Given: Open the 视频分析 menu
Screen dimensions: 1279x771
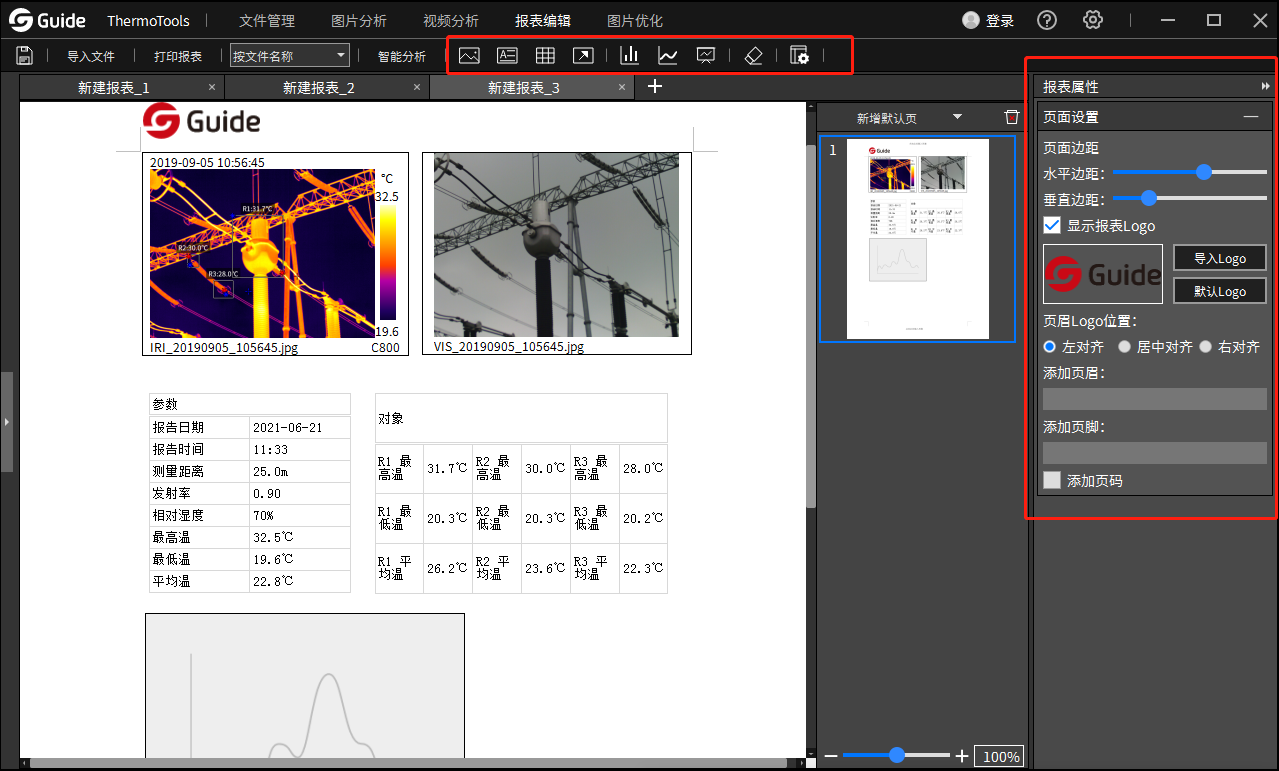Looking at the screenshot, I should point(451,21).
